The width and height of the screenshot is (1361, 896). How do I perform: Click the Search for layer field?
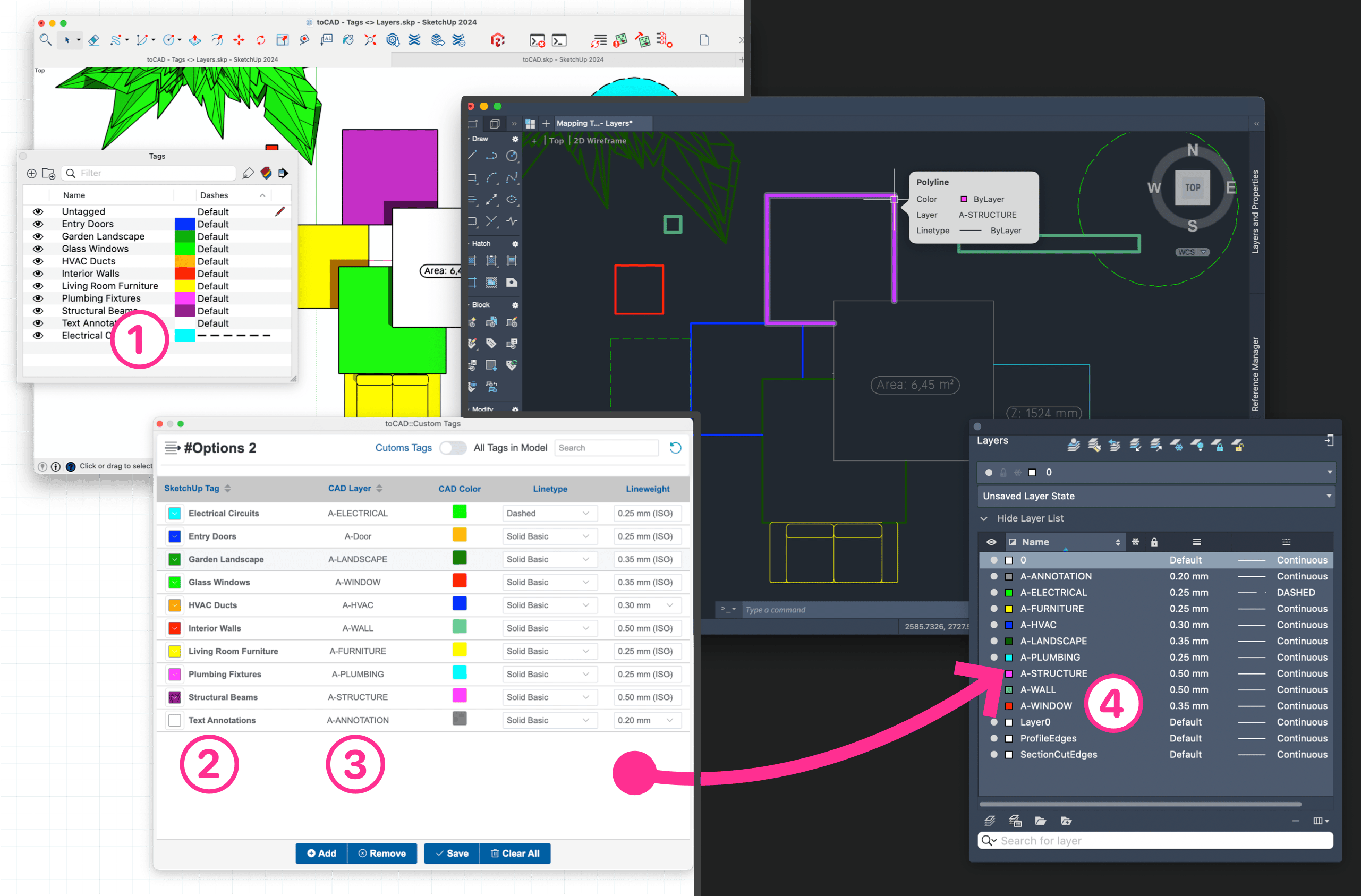1155,841
